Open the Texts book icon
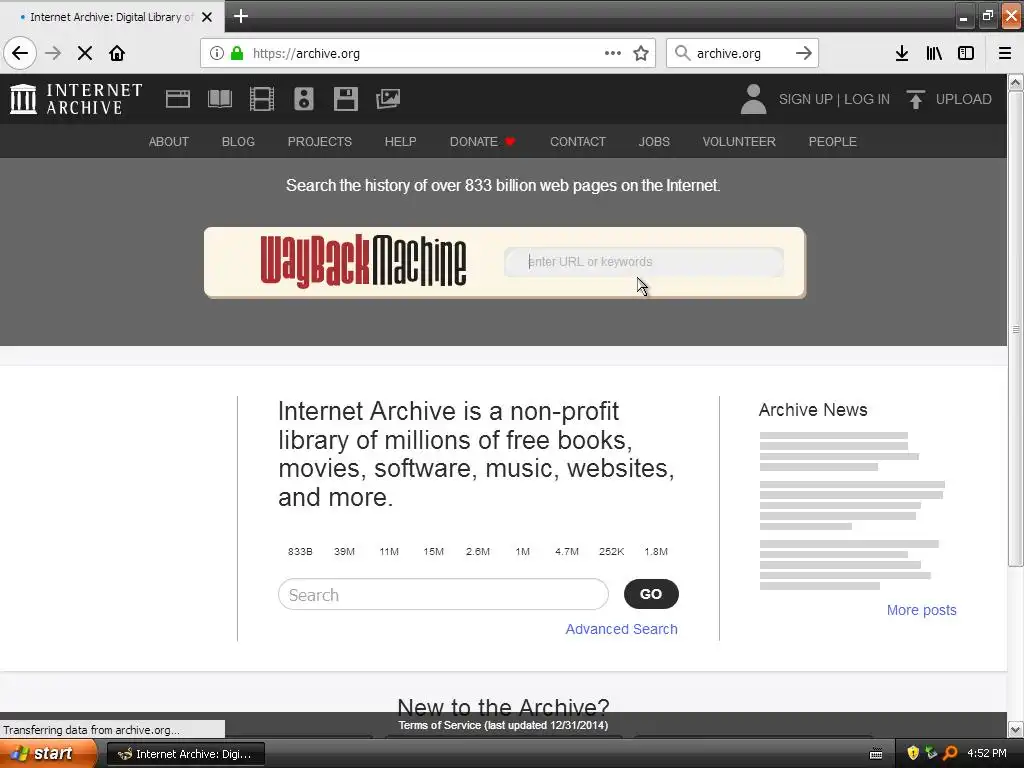The height and width of the screenshot is (768, 1024). [x=219, y=99]
